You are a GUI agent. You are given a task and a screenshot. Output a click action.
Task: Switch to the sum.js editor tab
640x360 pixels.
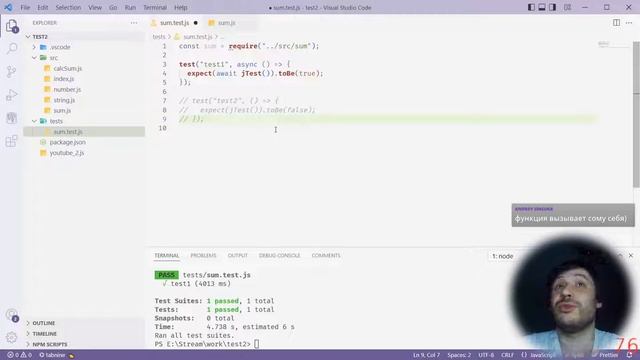[227, 23]
